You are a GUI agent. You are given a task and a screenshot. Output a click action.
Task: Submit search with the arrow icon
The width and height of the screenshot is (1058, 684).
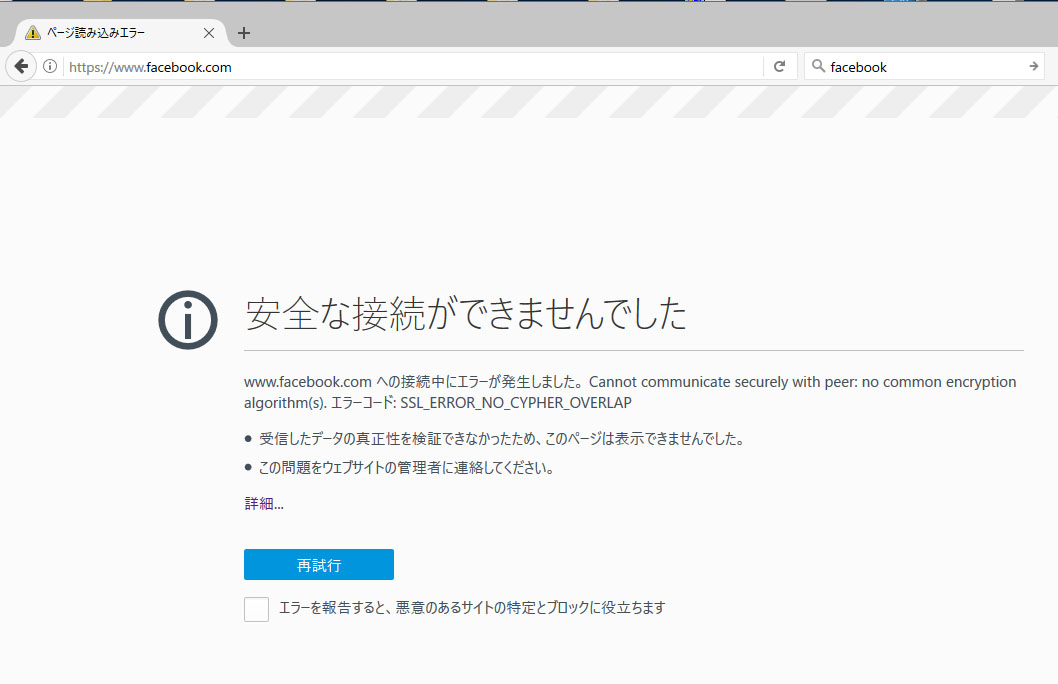click(1033, 66)
